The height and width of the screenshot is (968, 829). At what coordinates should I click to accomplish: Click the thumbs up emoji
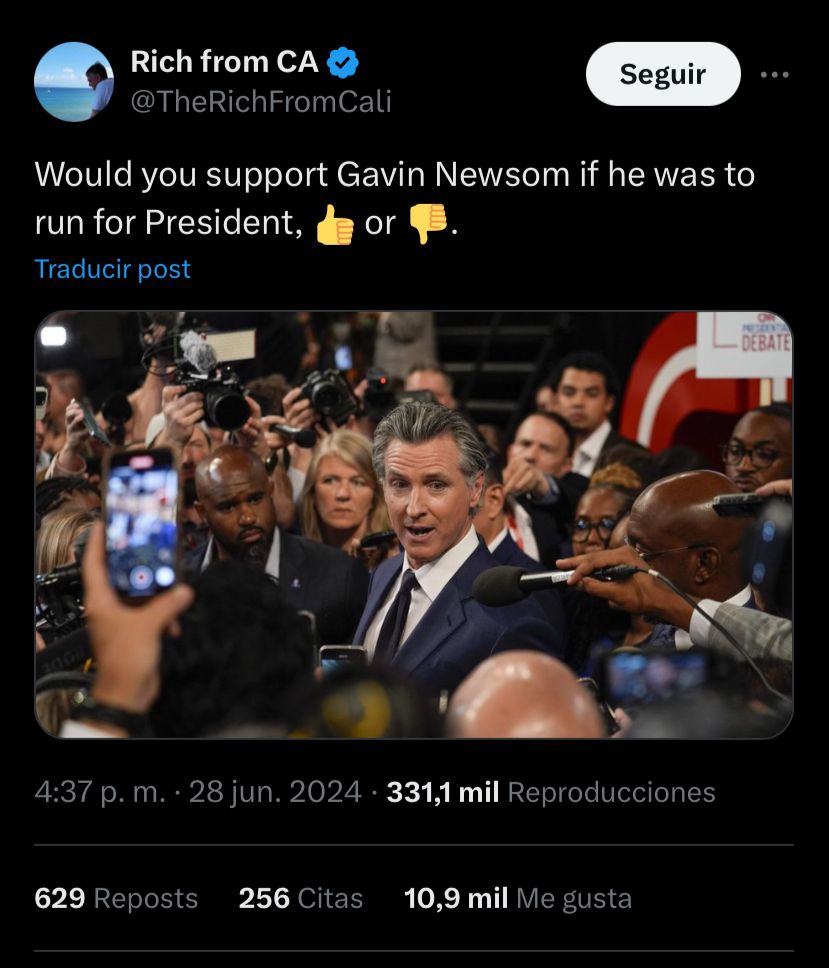(335, 224)
